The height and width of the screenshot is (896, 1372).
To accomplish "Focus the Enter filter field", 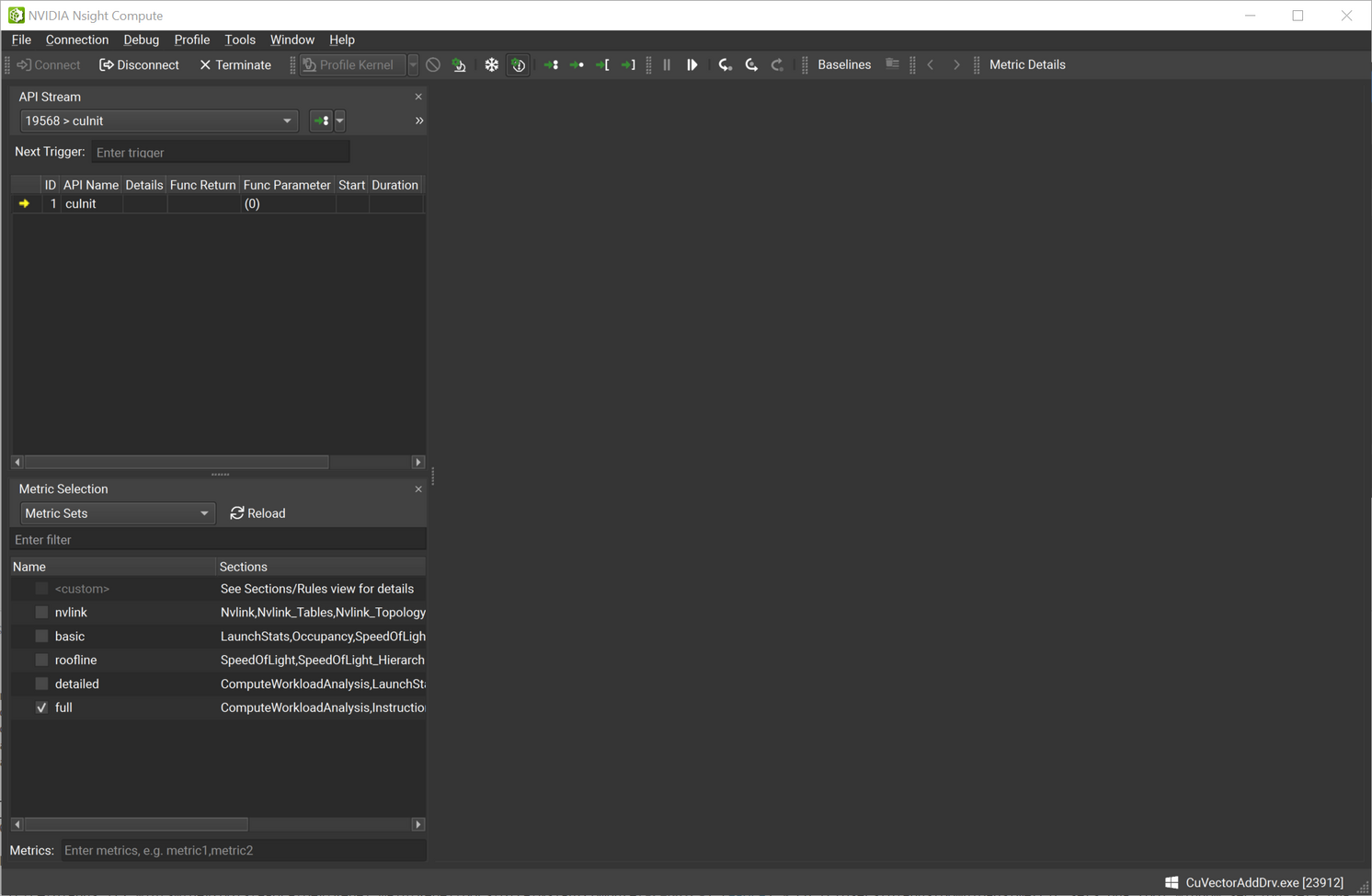I will coord(217,539).
